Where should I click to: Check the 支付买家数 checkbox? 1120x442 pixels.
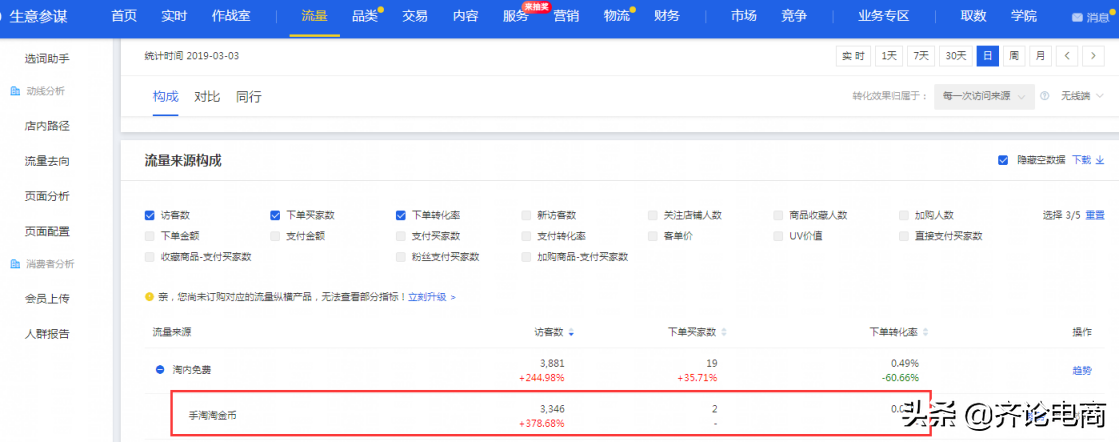pyautogui.click(x=401, y=236)
